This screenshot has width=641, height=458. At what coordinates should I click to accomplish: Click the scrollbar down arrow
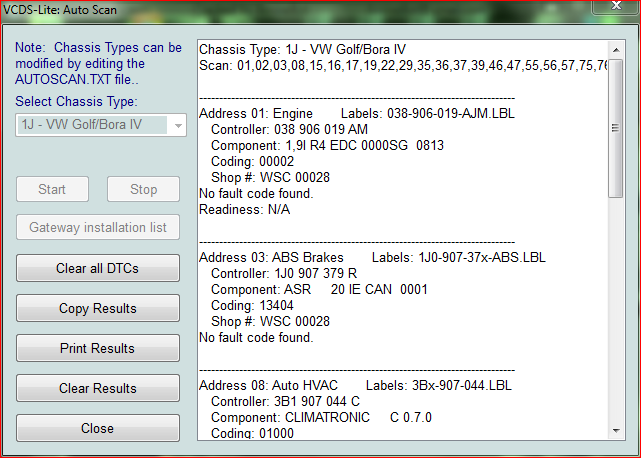tap(616, 431)
